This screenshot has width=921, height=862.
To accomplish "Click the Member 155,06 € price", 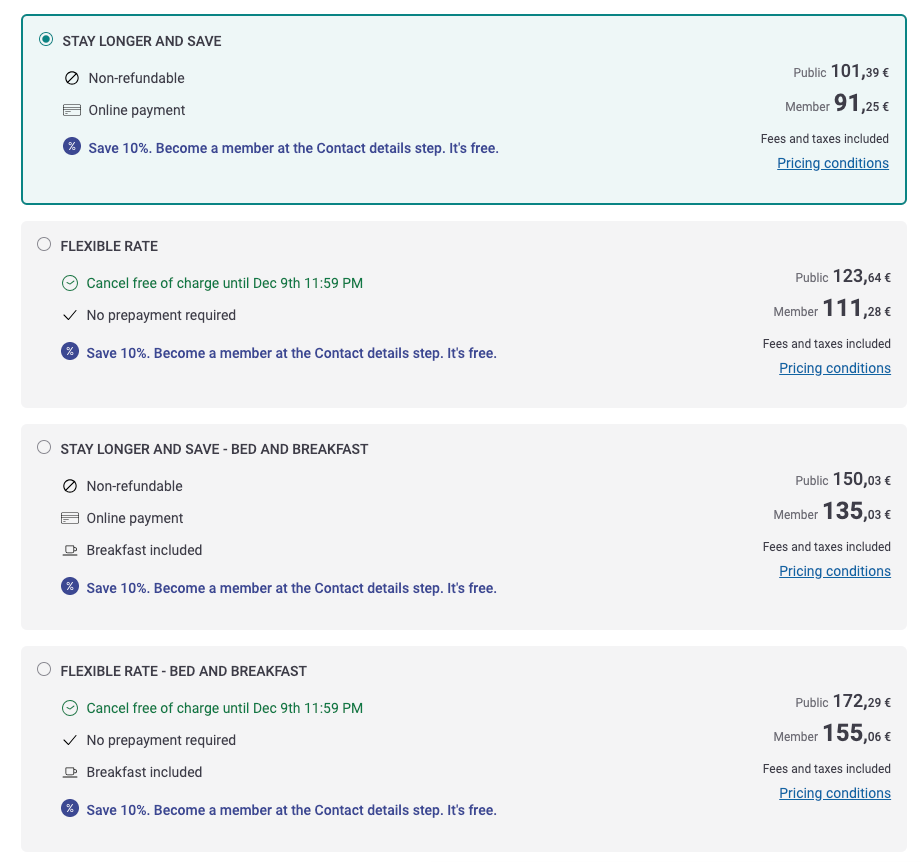I will point(832,733).
